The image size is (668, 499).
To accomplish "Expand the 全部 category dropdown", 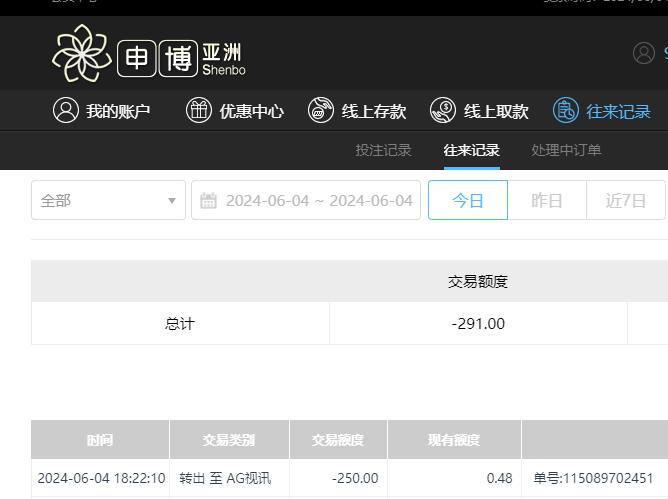I will click(x=108, y=200).
